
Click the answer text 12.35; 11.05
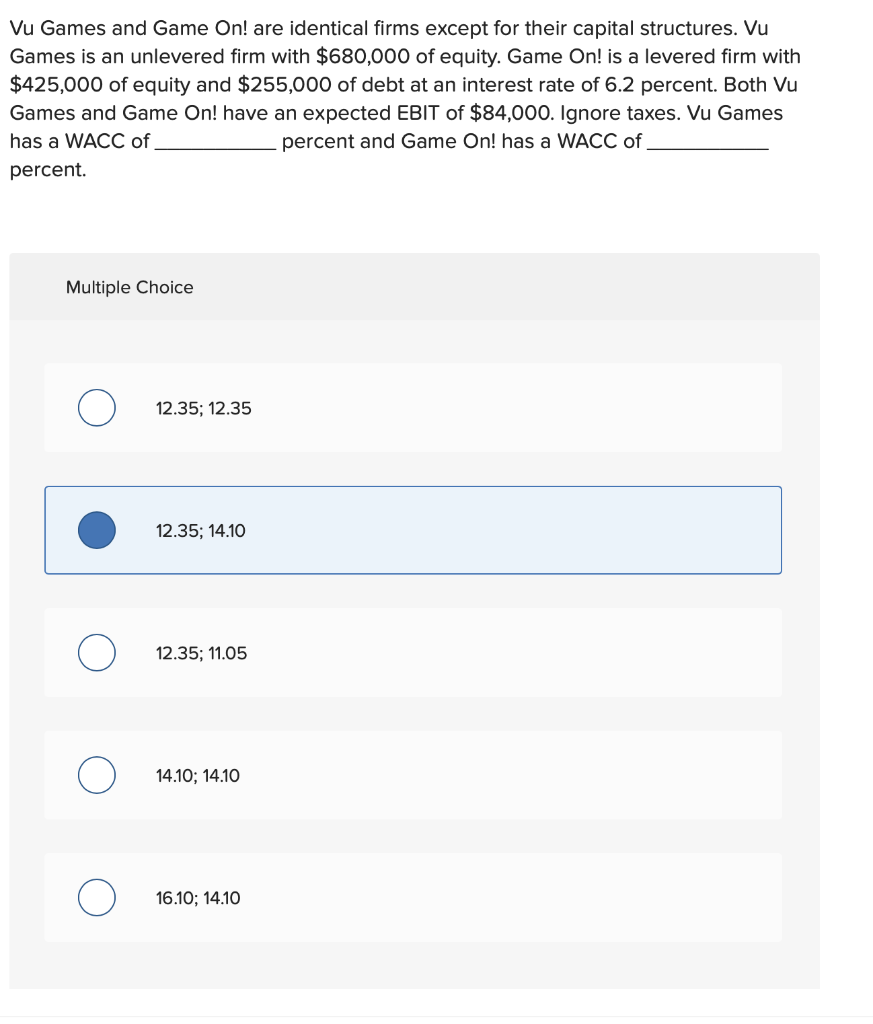(x=201, y=653)
